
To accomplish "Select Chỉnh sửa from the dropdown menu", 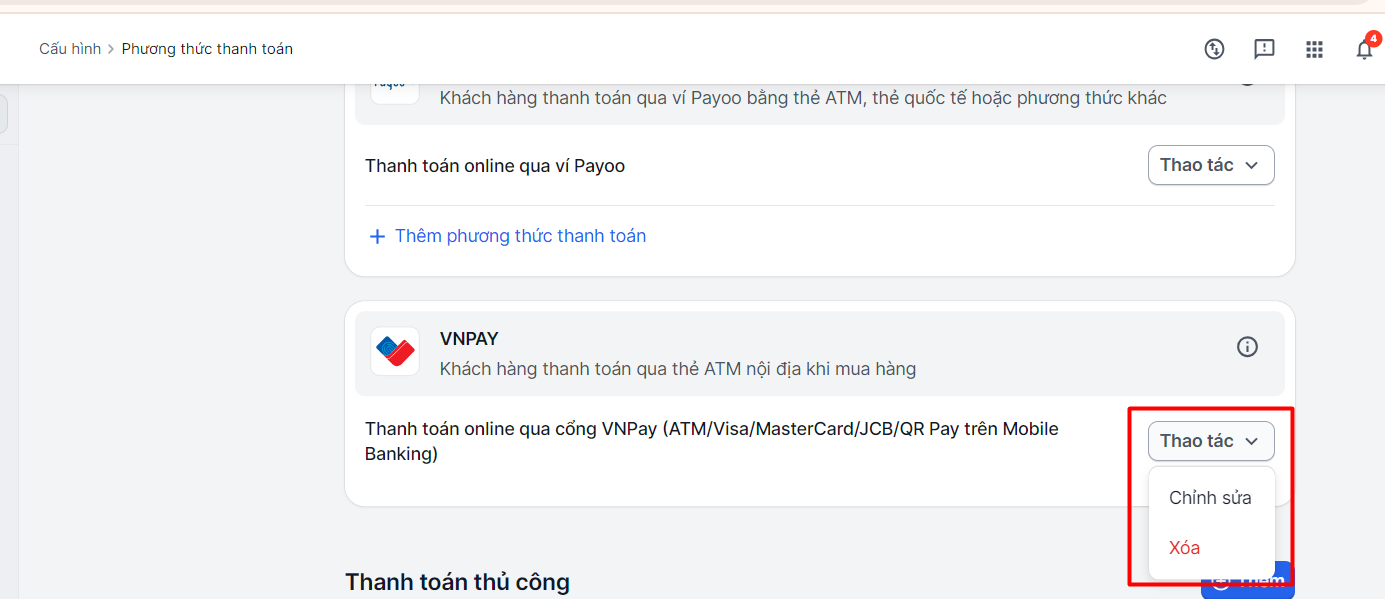I will (x=1210, y=498).
